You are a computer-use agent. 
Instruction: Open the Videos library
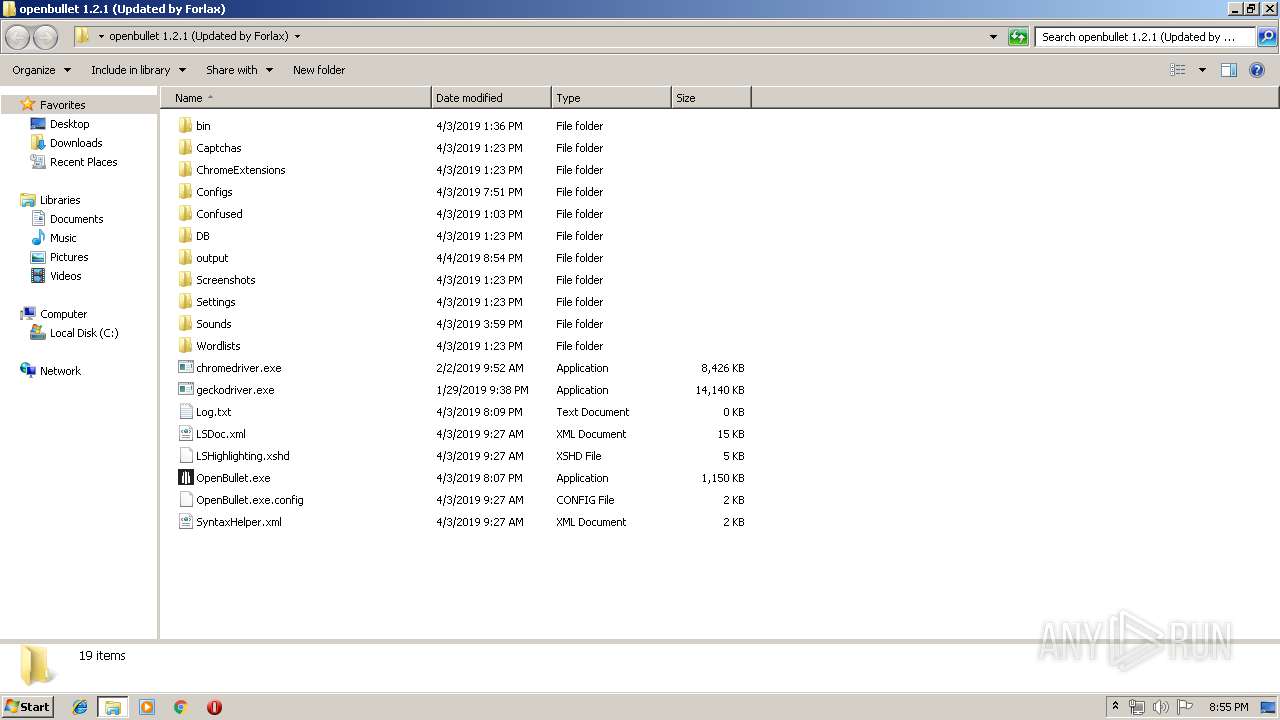click(x=65, y=276)
